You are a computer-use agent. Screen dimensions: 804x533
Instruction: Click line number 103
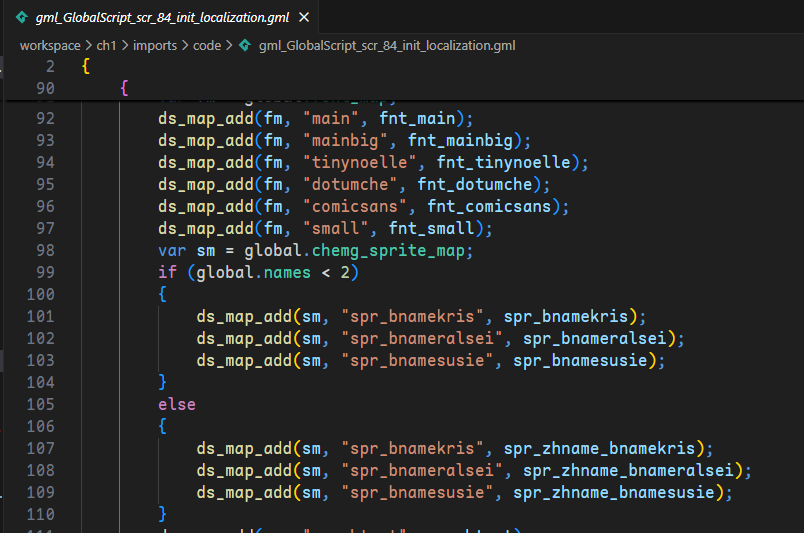point(41,361)
